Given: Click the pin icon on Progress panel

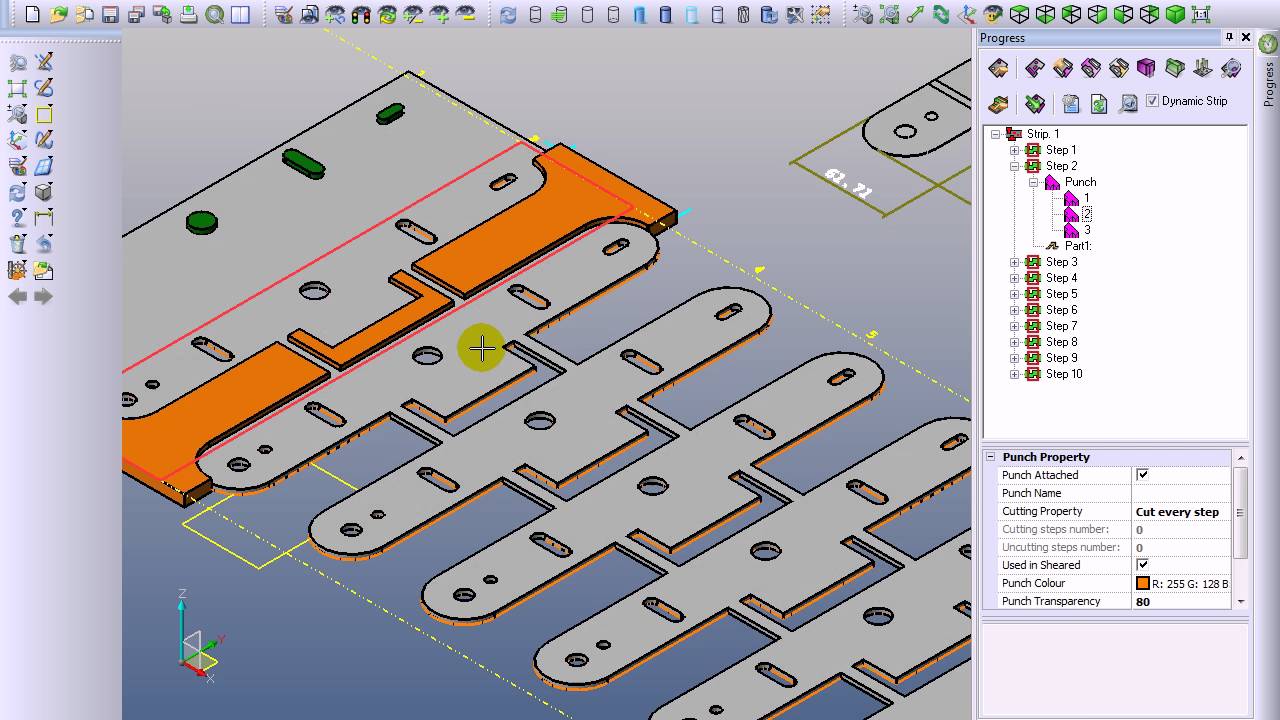Looking at the screenshot, I should click(1230, 37).
